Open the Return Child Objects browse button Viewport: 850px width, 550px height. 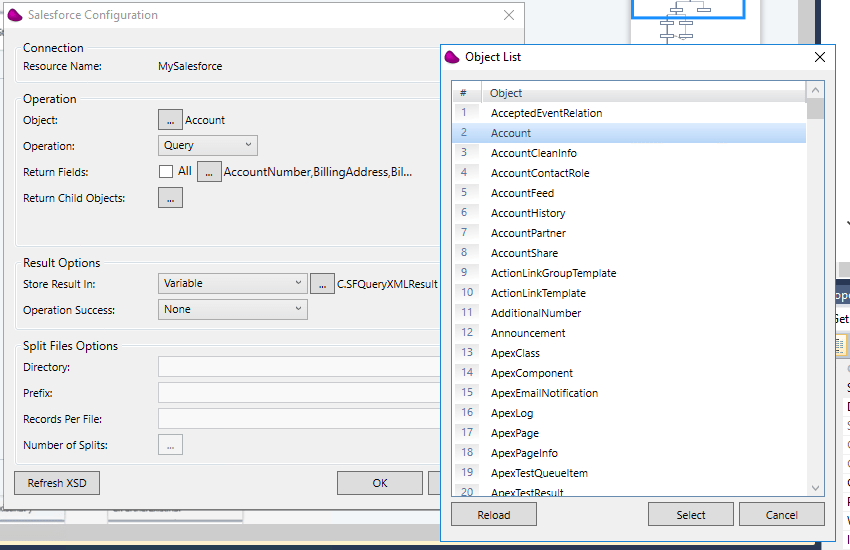pyautogui.click(x=170, y=198)
